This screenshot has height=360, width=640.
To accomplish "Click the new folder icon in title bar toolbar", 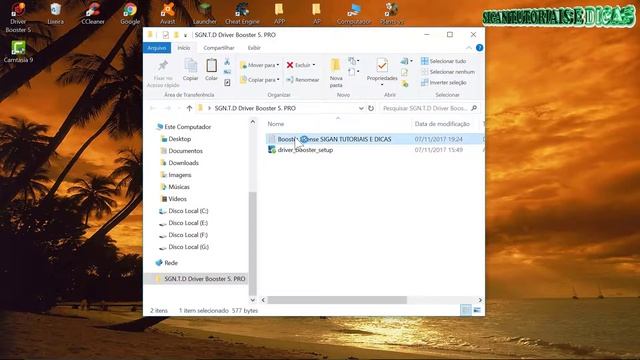I will pos(176,35).
